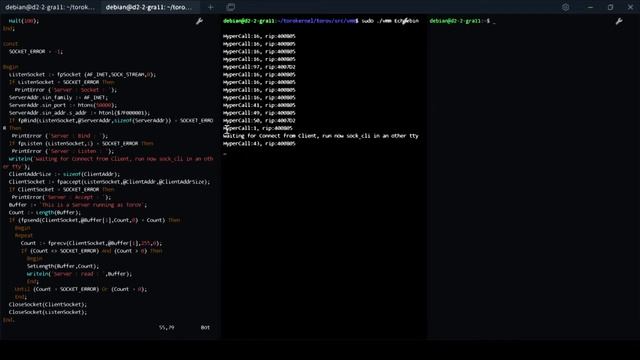The image size is (640, 360).
Task: Click the 'Bot' scroll indicator in vim status
Action: [205, 327]
